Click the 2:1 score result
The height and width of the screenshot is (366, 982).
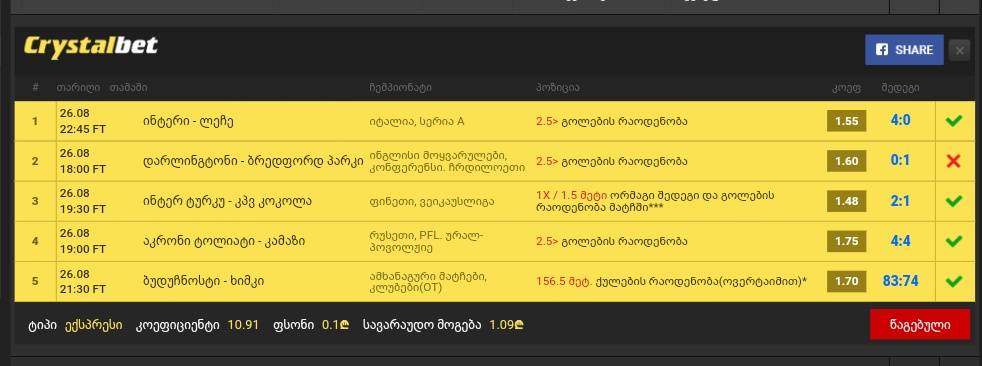pyautogui.click(x=900, y=201)
